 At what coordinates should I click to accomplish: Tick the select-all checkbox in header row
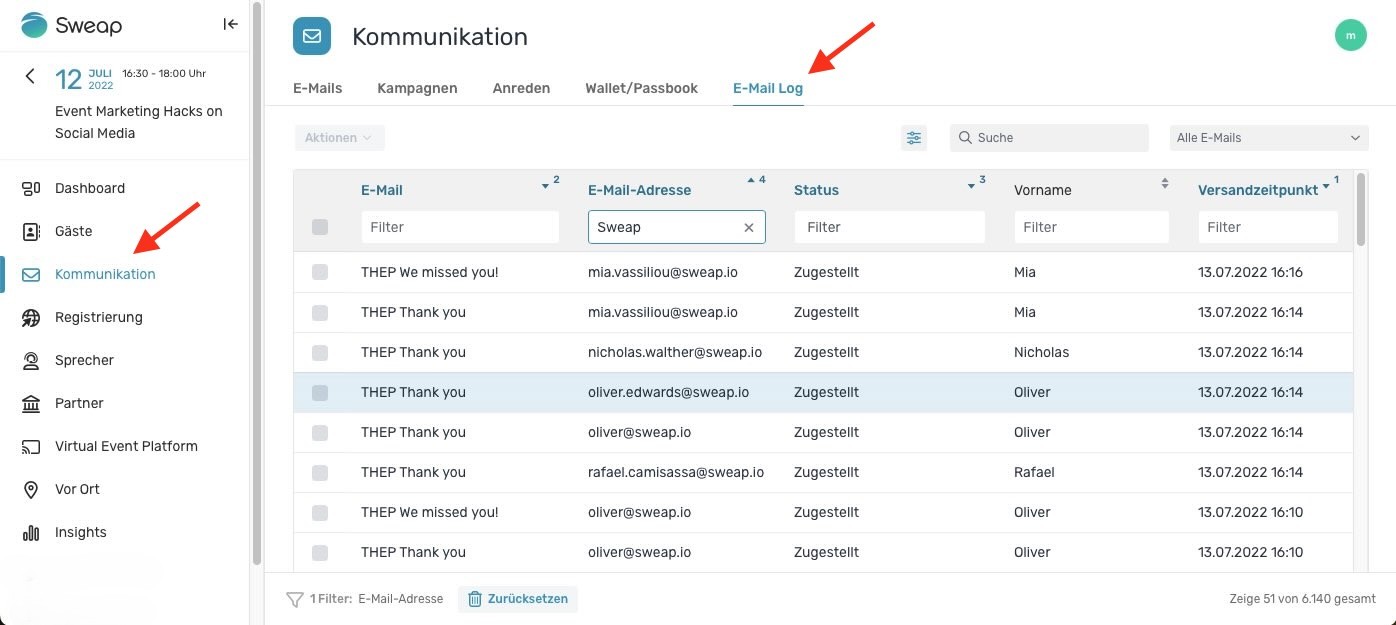(x=320, y=227)
